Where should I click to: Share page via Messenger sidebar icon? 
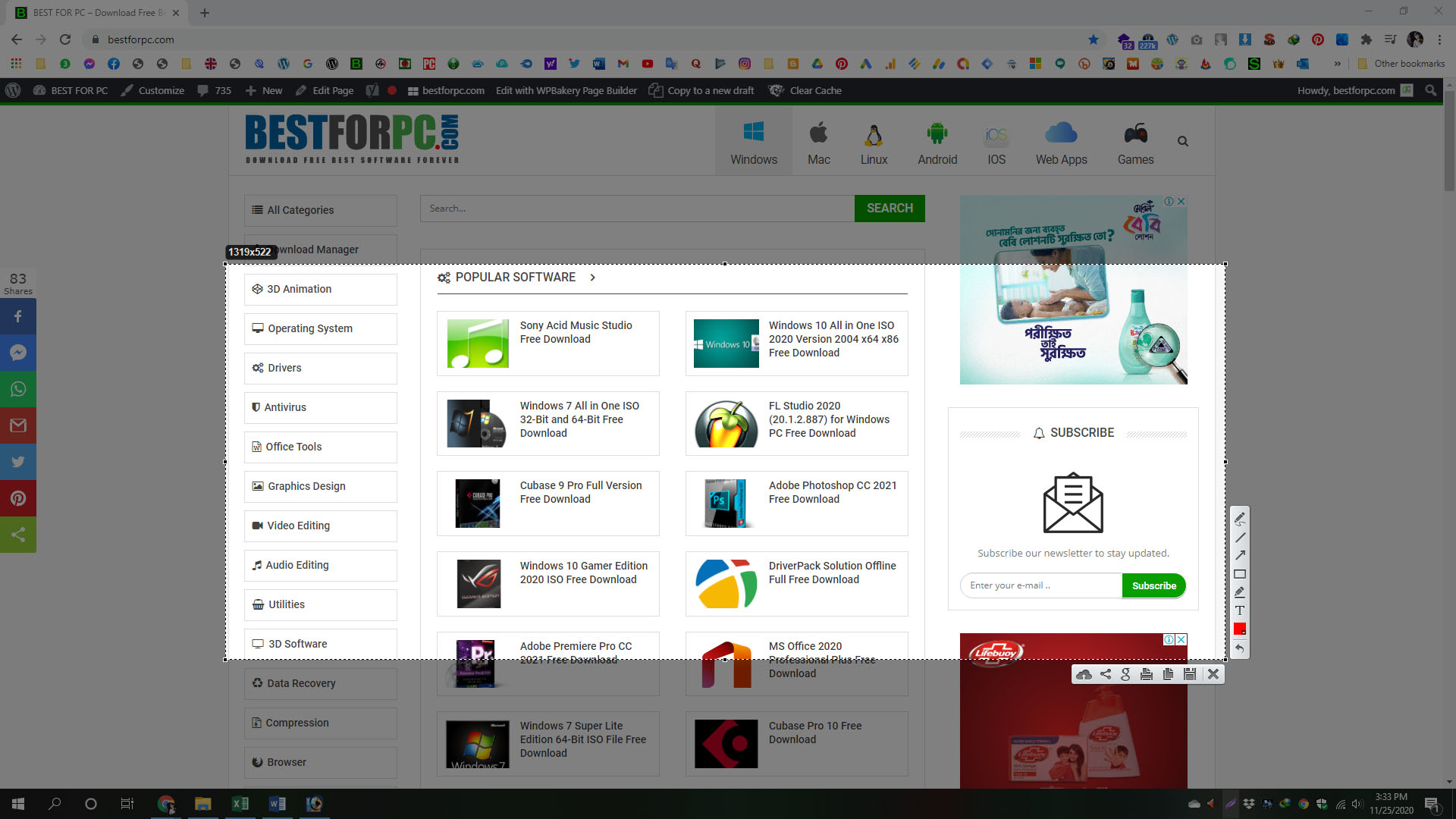coord(18,353)
